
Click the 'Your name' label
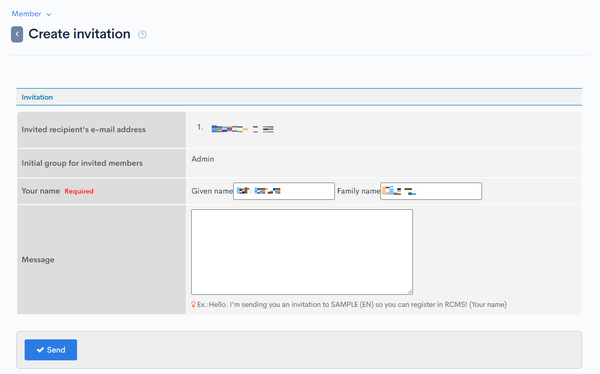(41, 191)
